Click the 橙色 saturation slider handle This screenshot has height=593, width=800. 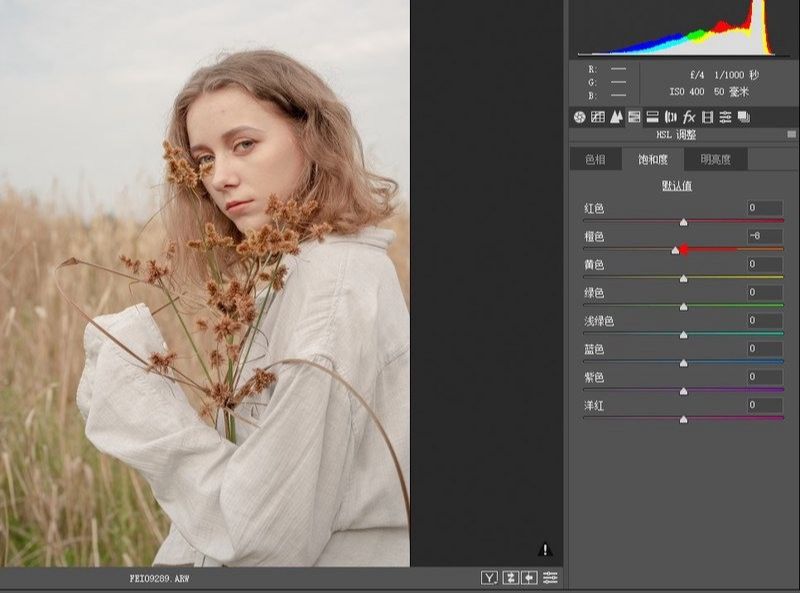(x=676, y=250)
